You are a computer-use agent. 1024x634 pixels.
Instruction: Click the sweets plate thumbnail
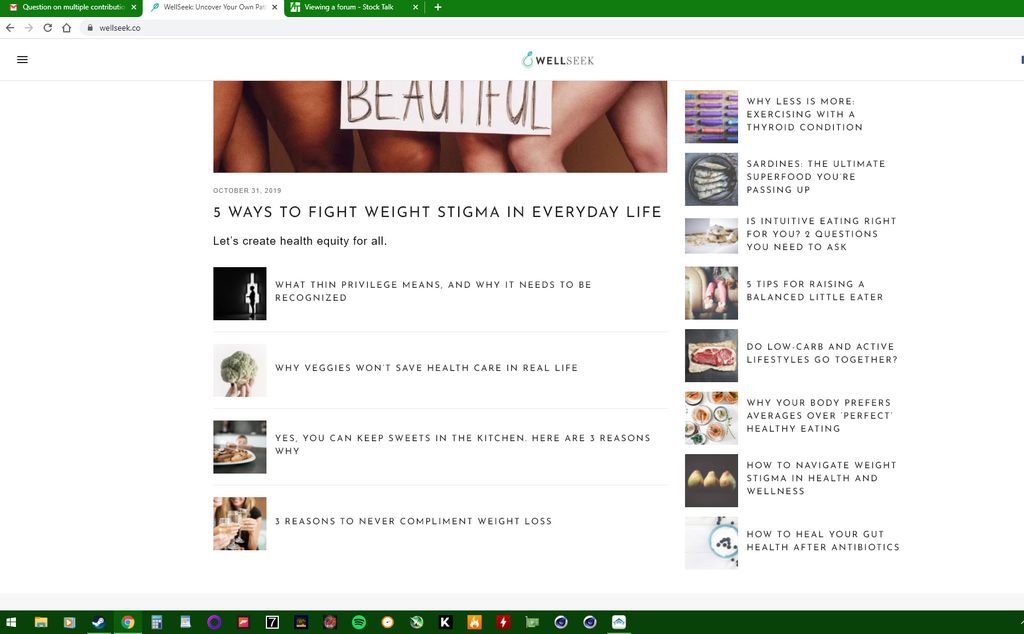coord(240,447)
